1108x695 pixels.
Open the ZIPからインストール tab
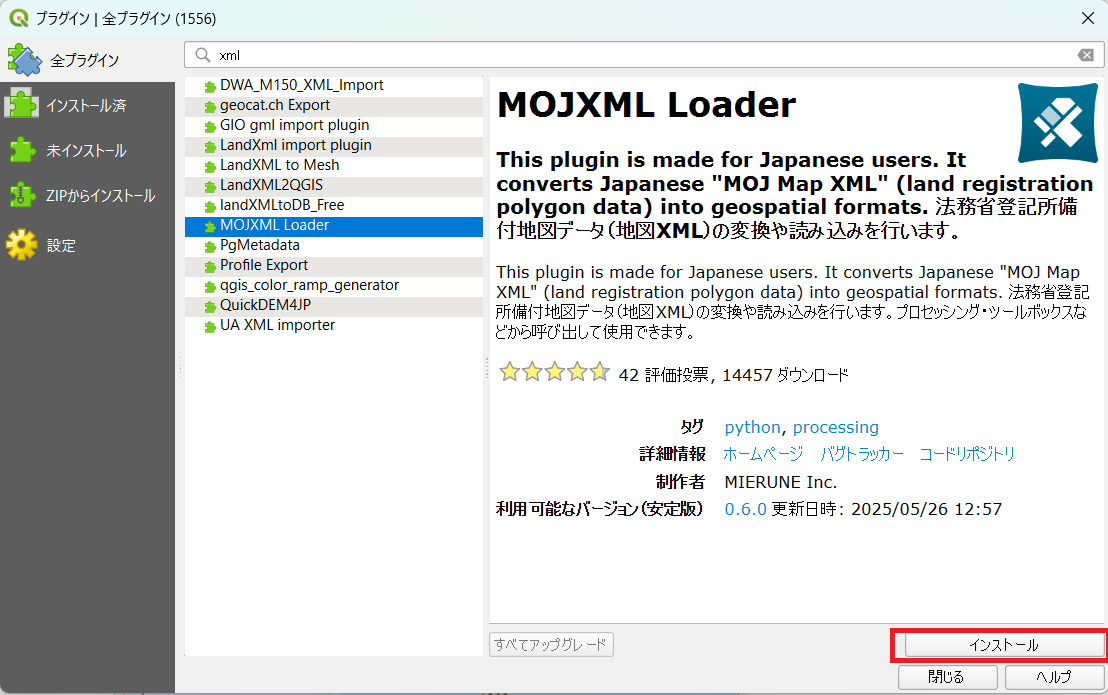pyautogui.click(x=87, y=196)
